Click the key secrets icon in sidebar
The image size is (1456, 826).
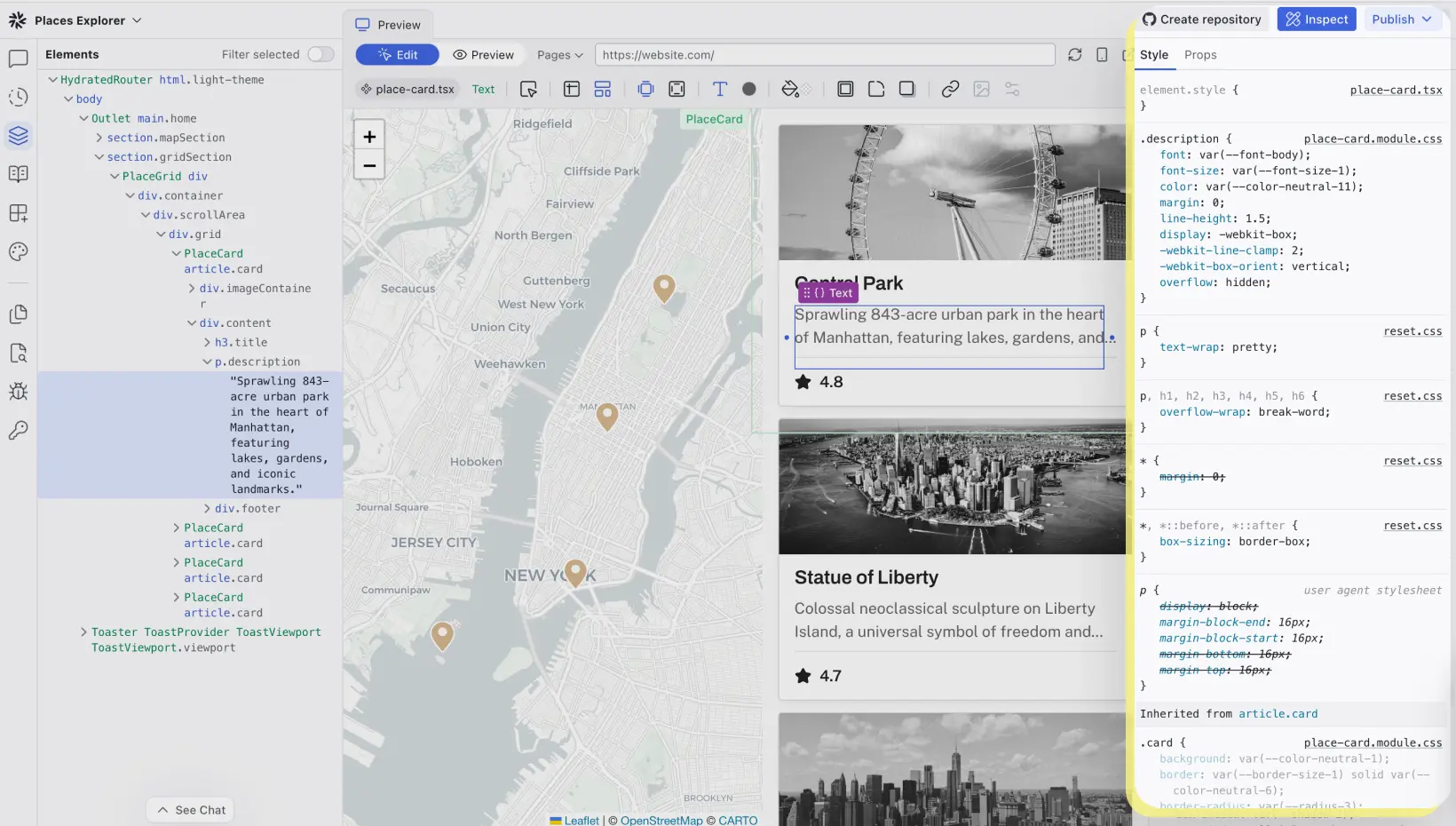click(x=18, y=431)
